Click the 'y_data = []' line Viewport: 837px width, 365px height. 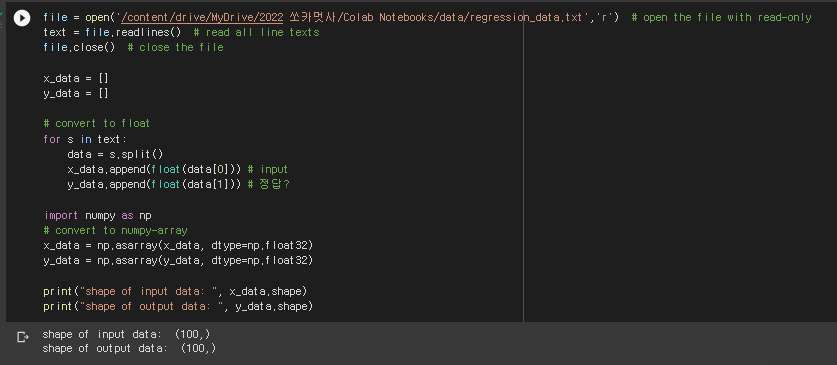[x=76, y=94]
